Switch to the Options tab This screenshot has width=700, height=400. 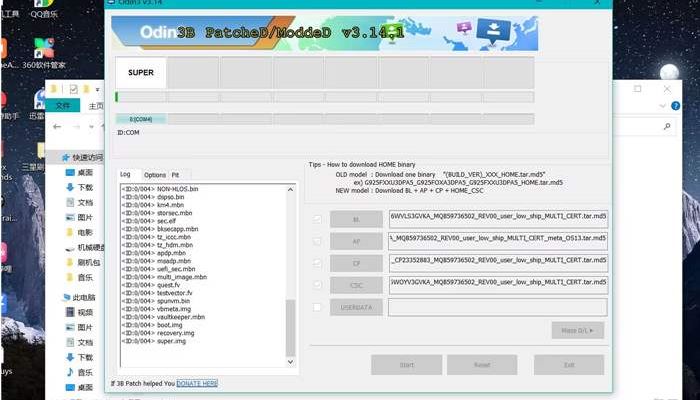pyautogui.click(x=155, y=175)
